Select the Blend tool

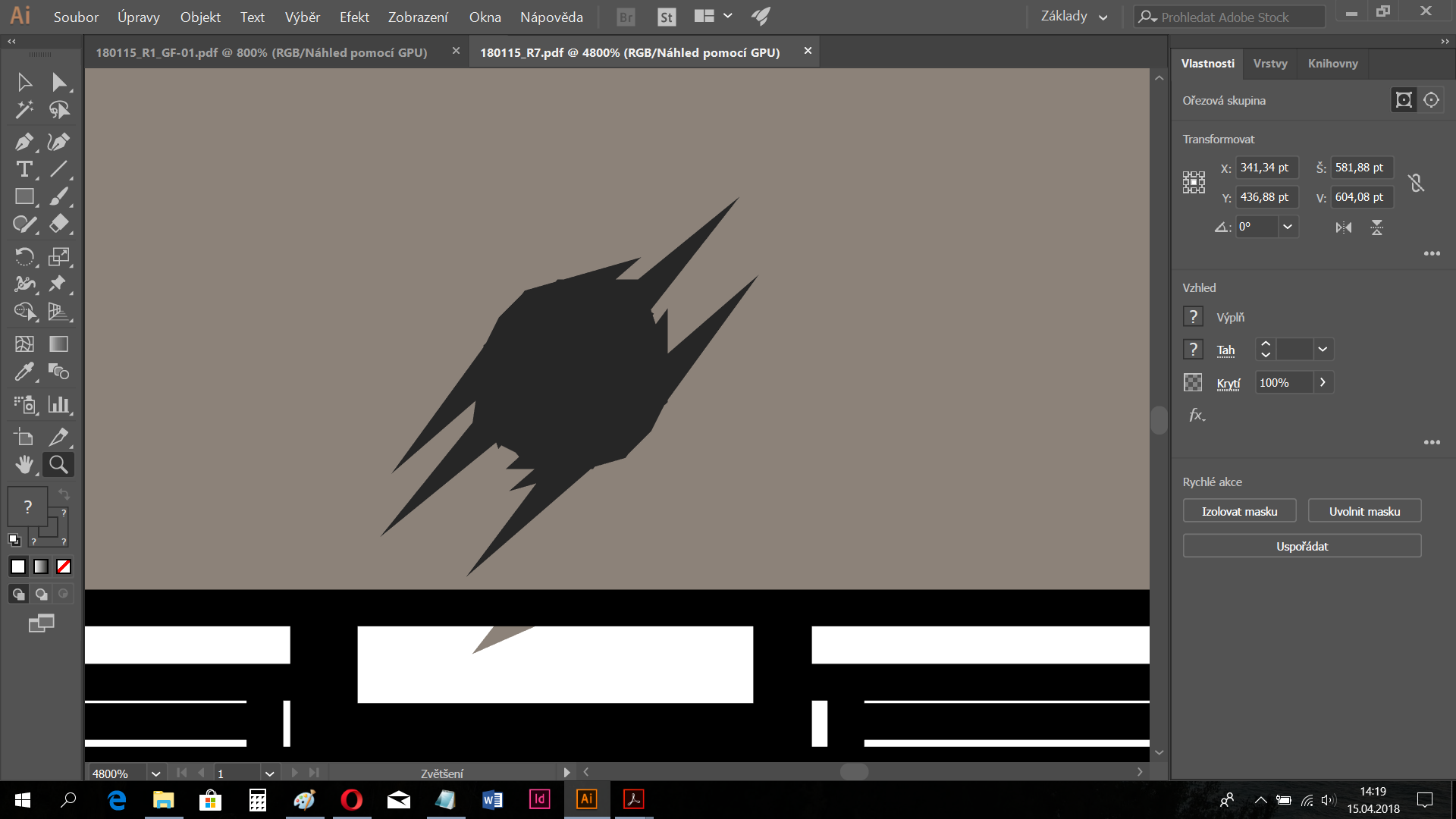(59, 372)
